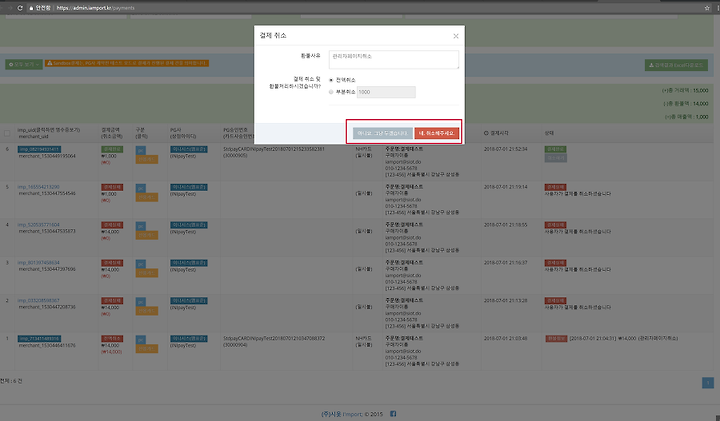Select the 부분취소 radio option
Image resolution: width=720 pixels, height=421 pixels.
click(331, 92)
